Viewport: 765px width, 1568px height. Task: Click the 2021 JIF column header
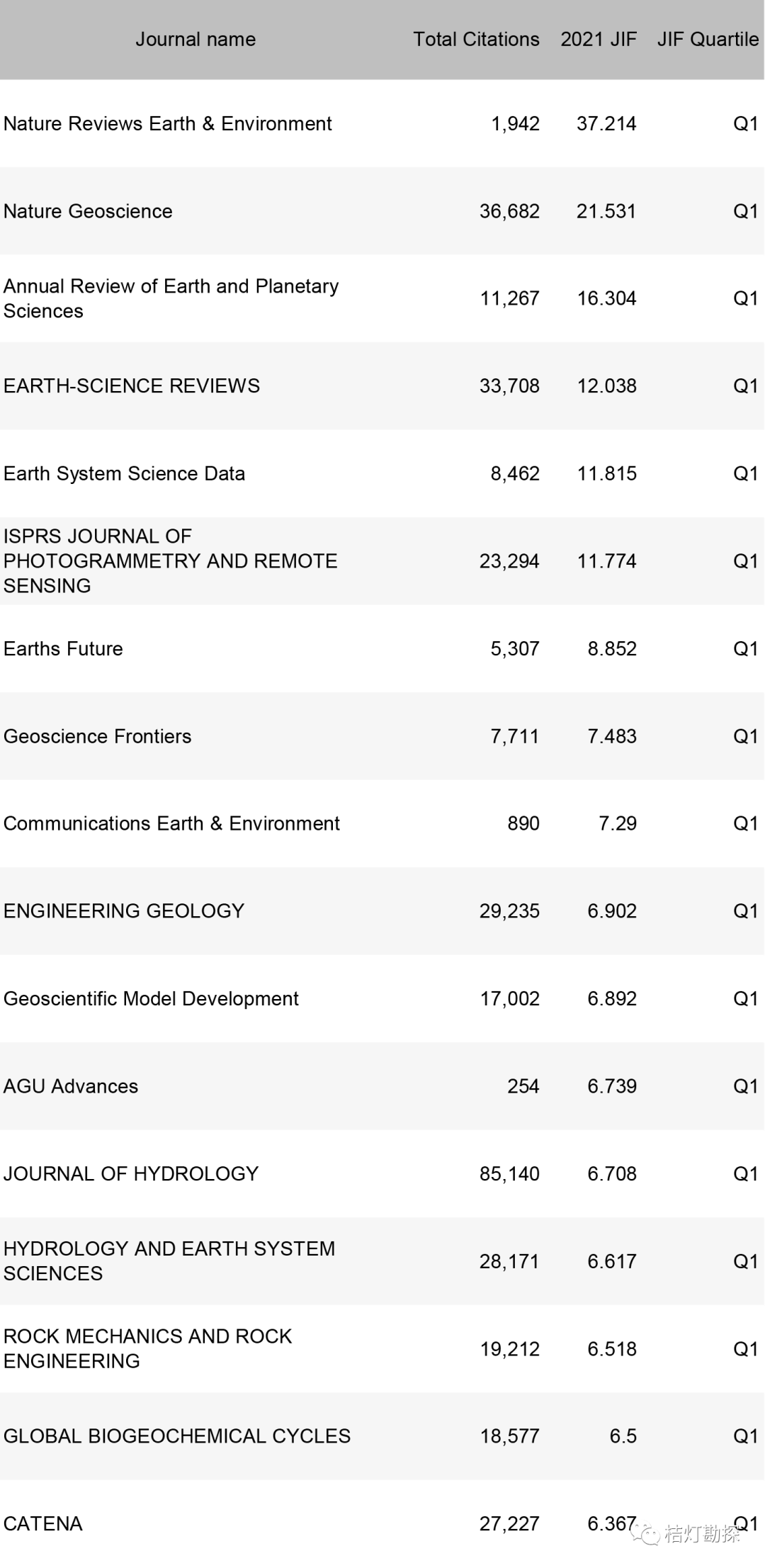coord(599,40)
